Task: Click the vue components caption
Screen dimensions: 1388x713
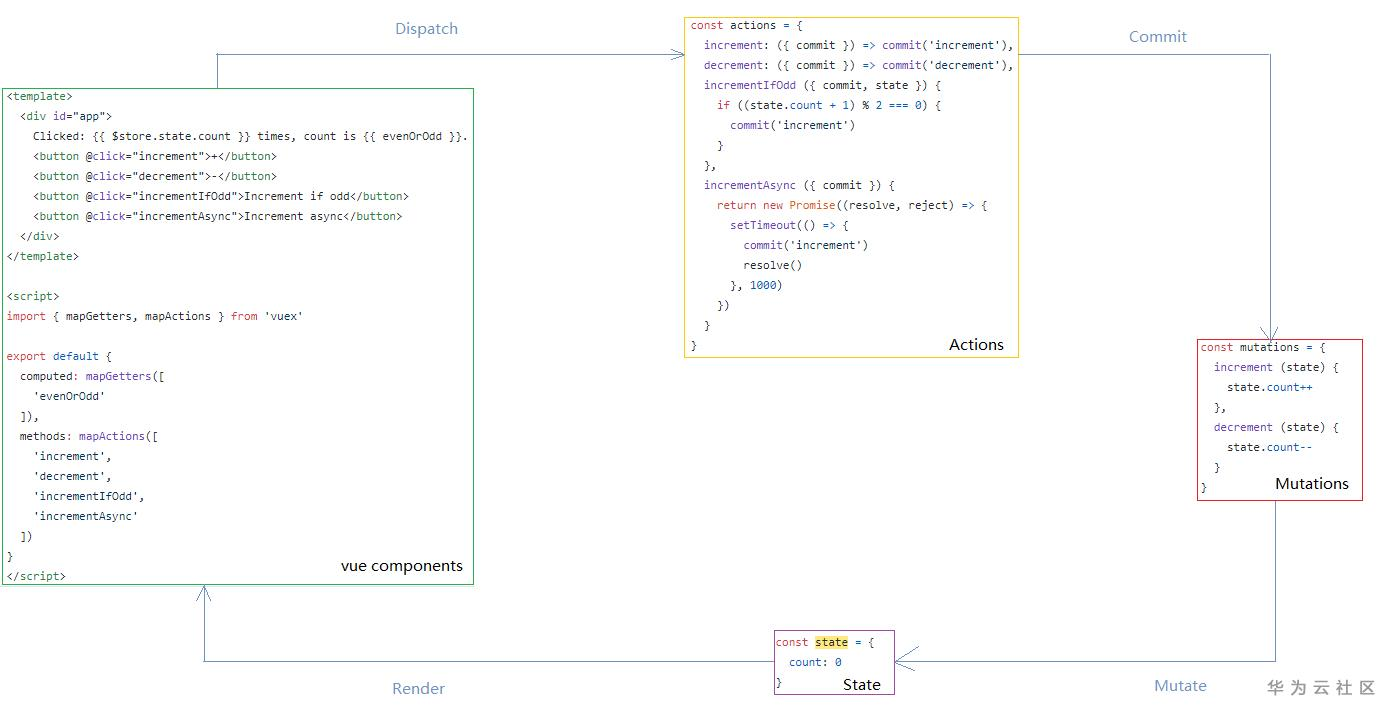Action: [401, 566]
